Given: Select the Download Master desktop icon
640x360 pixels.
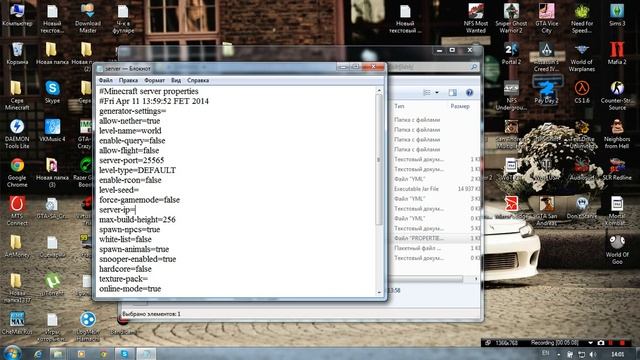Looking at the screenshot, I should (87, 19).
